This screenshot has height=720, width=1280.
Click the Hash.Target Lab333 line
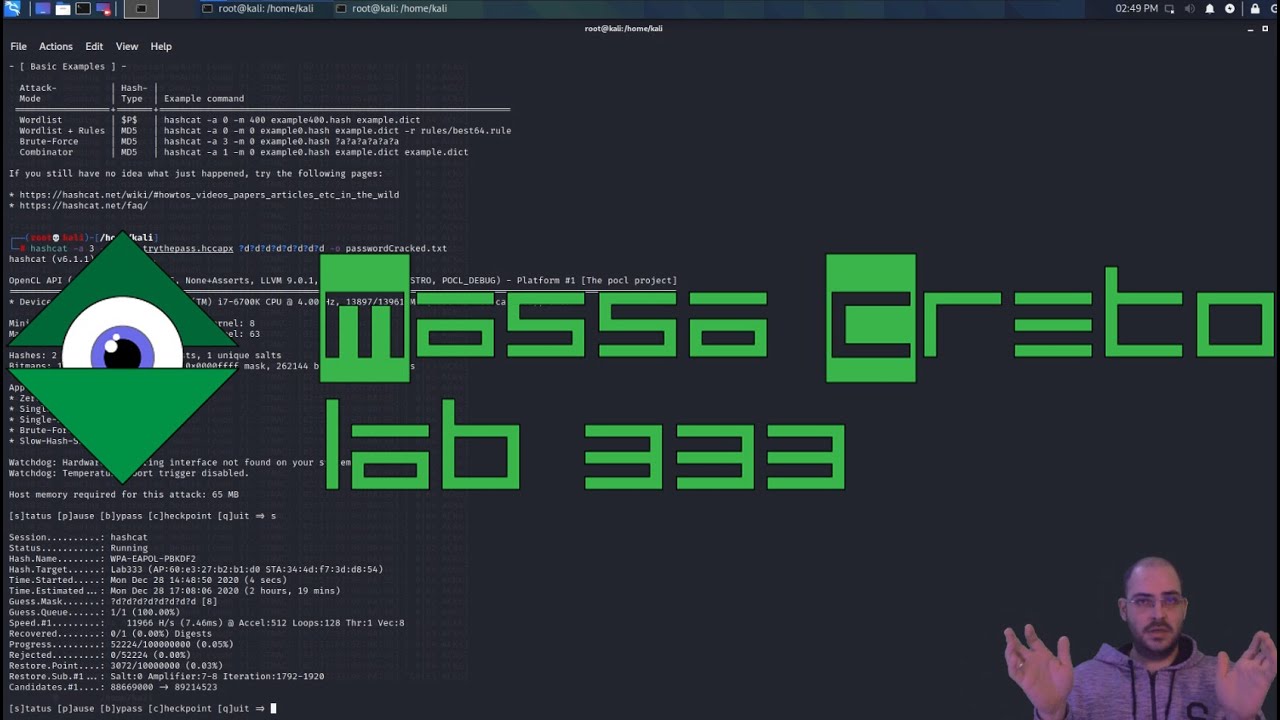point(196,570)
